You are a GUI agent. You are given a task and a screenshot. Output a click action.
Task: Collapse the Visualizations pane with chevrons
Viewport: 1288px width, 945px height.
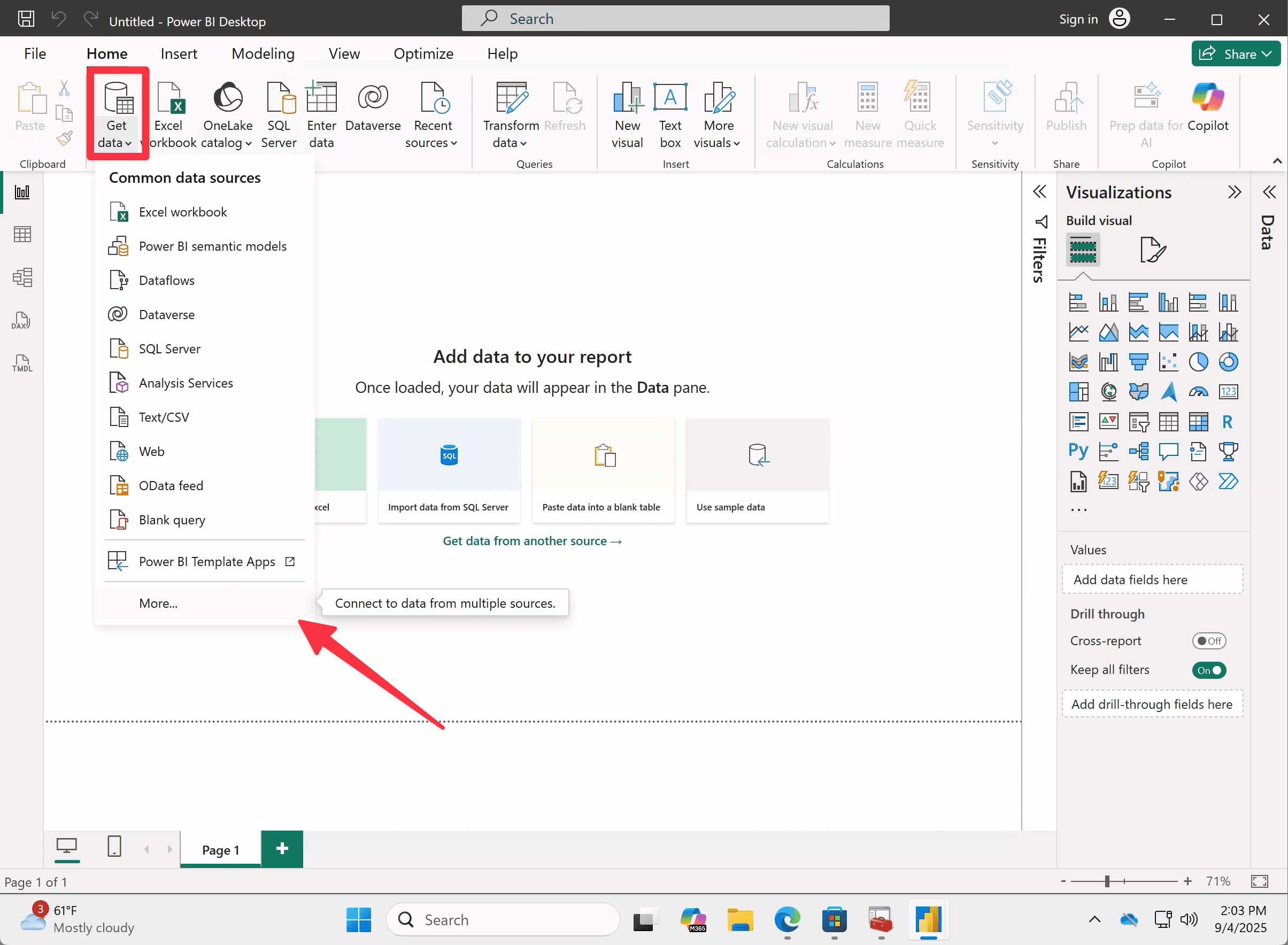1234,192
